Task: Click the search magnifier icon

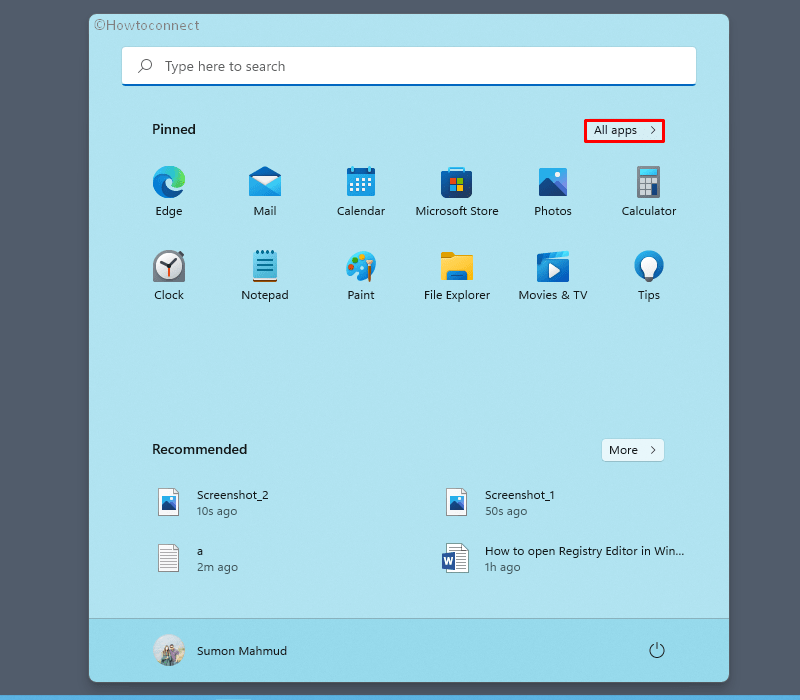Action: pyautogui.click(x=145, y=66)
